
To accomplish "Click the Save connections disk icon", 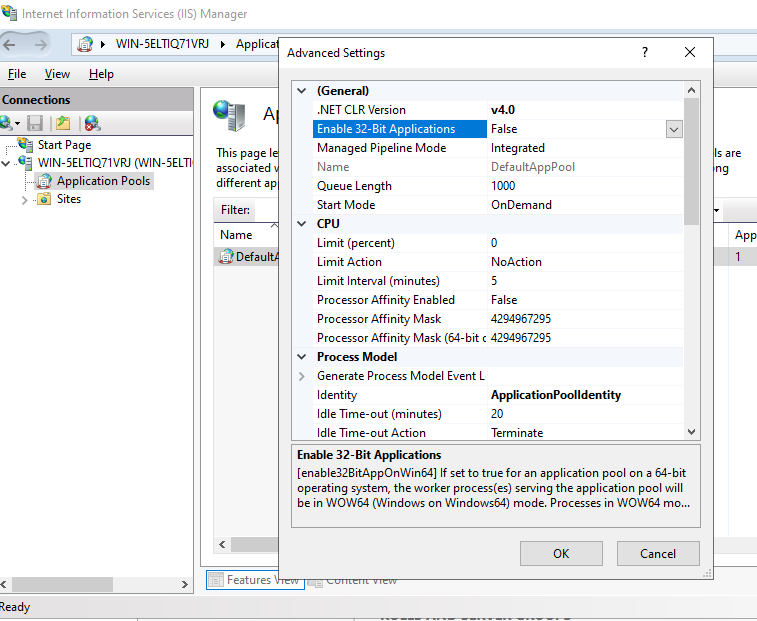I will click(x=35, y=123).
